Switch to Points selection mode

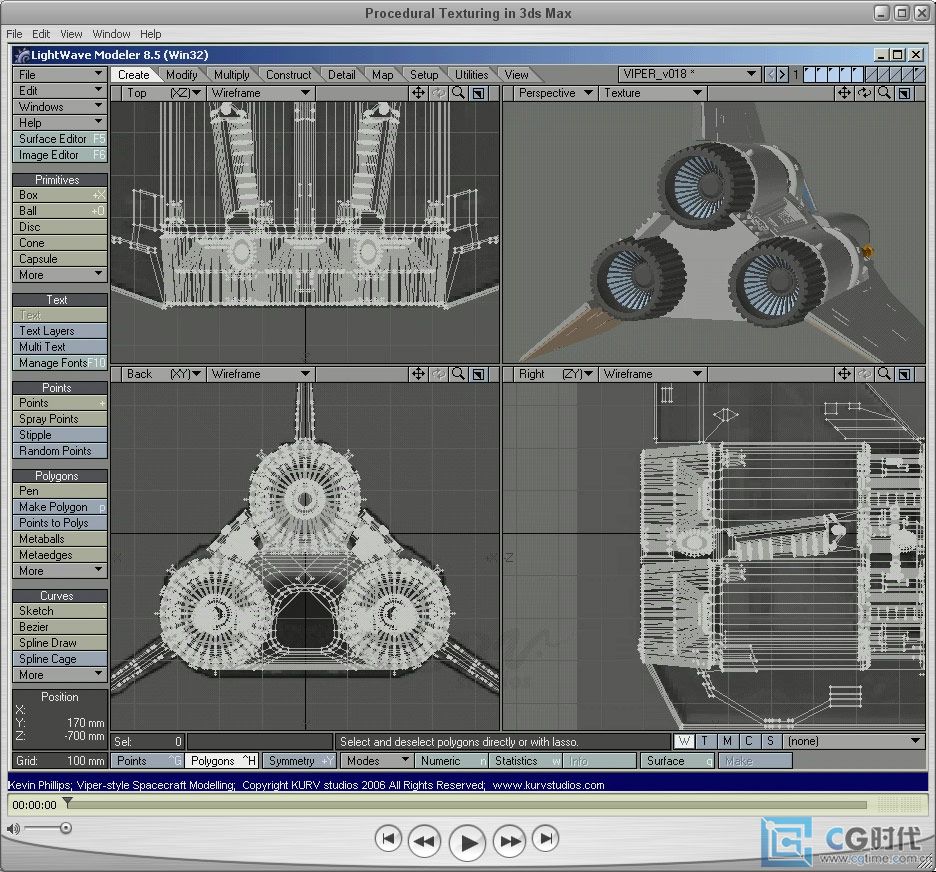point(147,761)
